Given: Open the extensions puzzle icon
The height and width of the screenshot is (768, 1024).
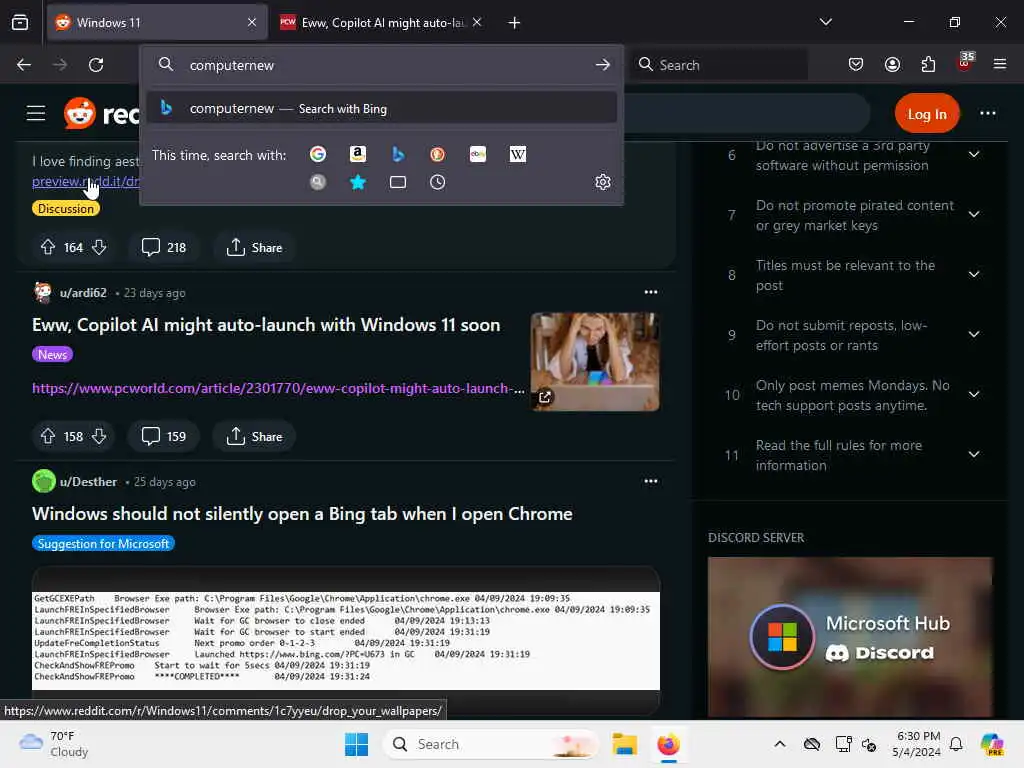Looking at the screenshot, I should [928, 64].
